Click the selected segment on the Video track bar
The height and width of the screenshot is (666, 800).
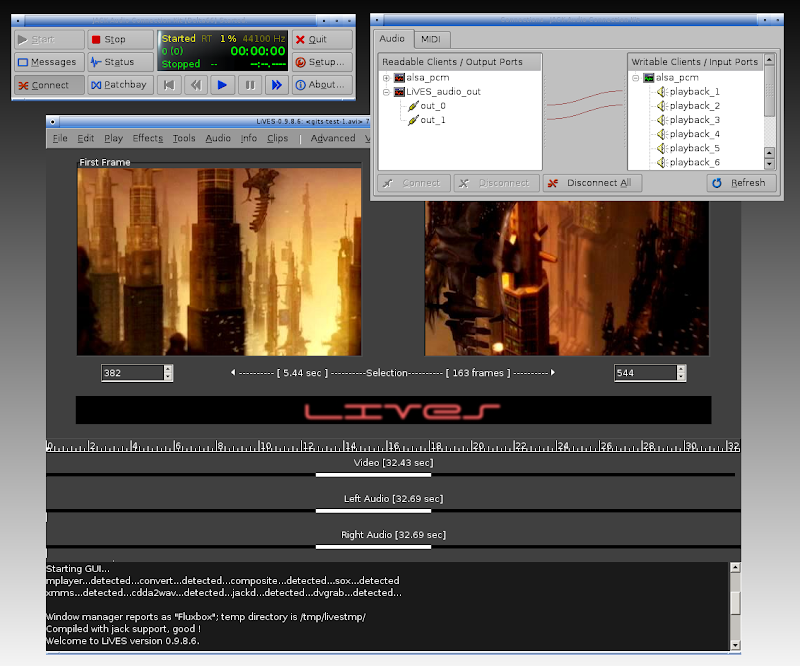pyautogui.click(x=373, y=475)
